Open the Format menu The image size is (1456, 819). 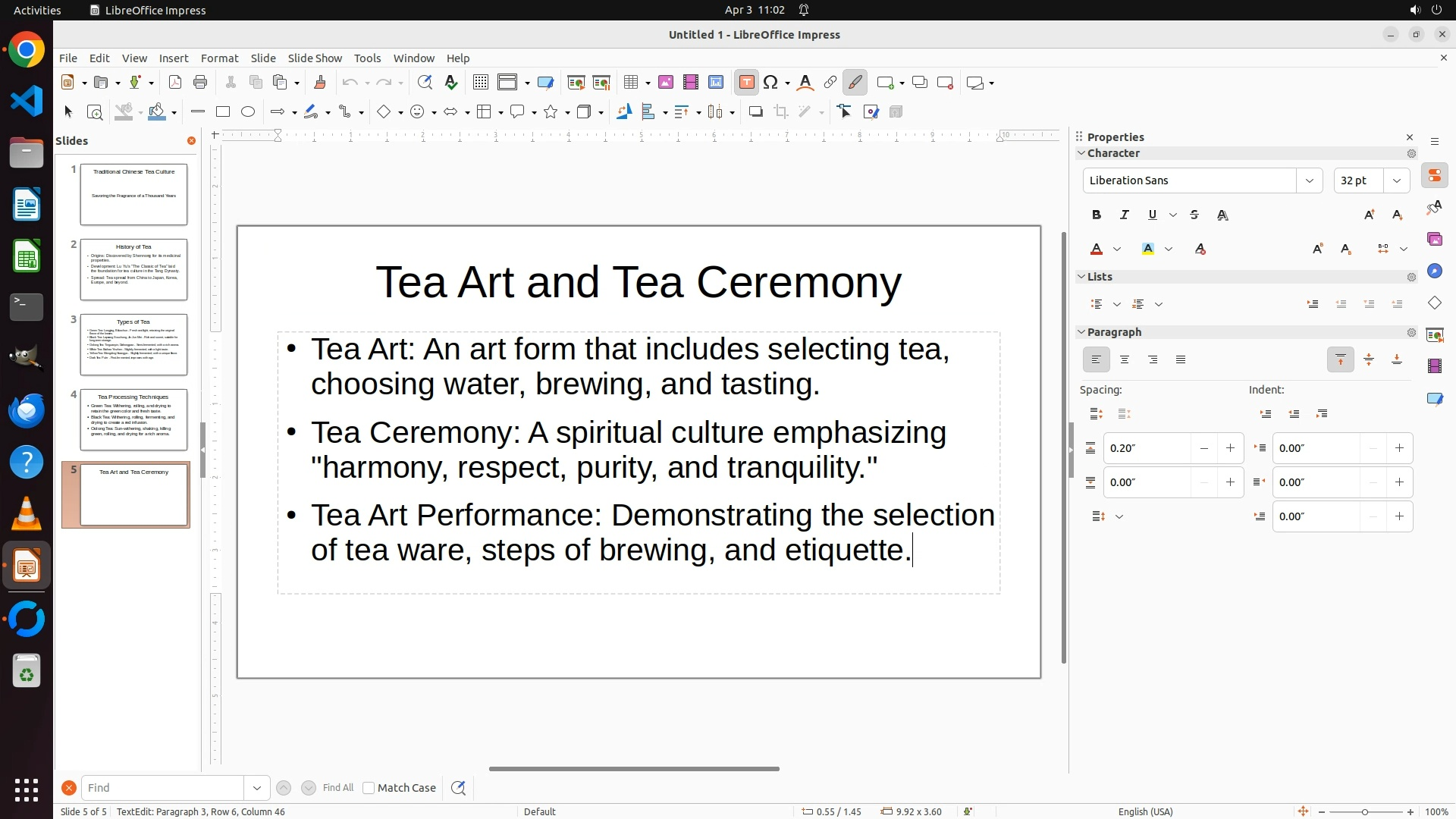(219, 58)
